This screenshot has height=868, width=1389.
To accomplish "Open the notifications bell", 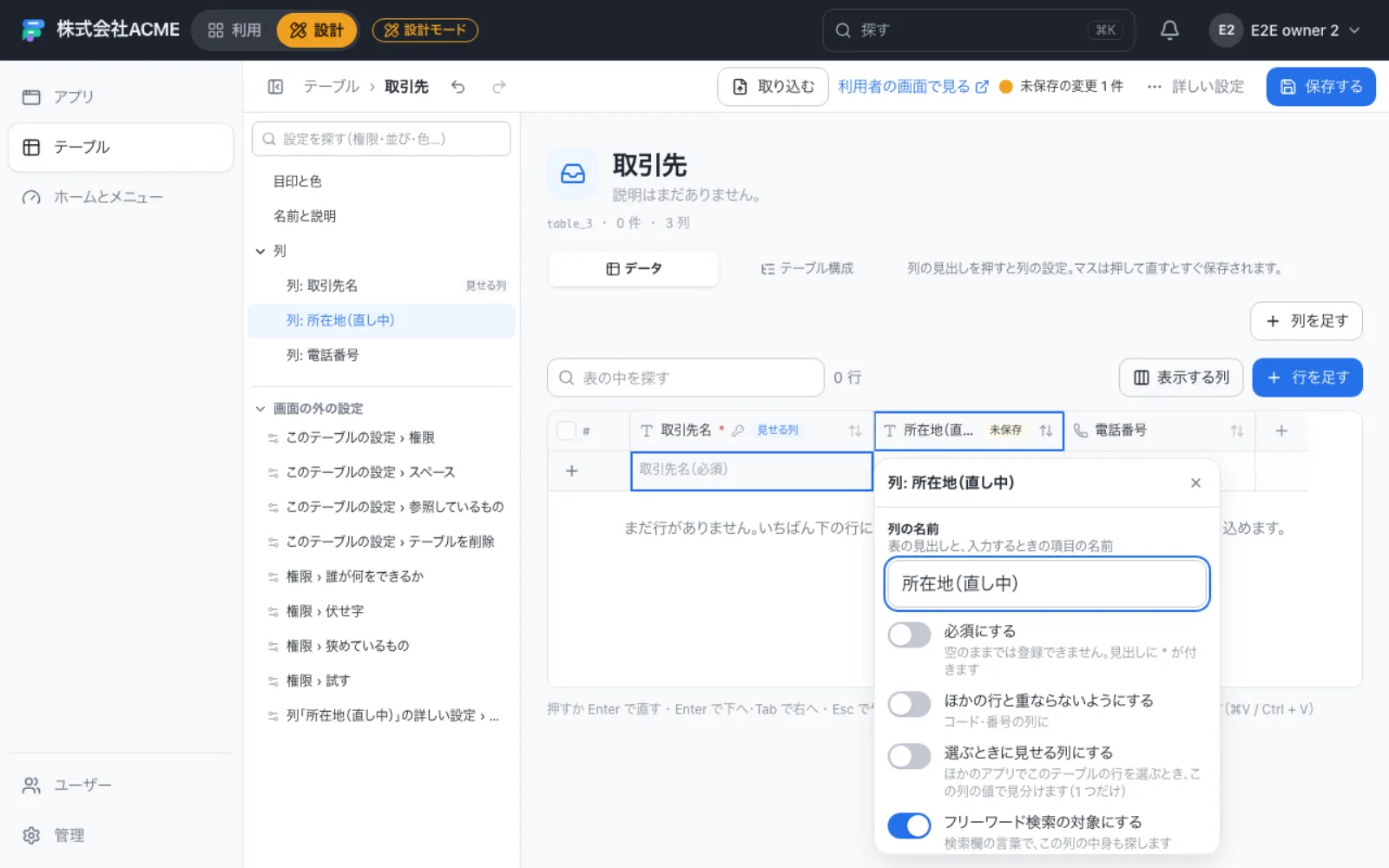I will point(1169,30).
